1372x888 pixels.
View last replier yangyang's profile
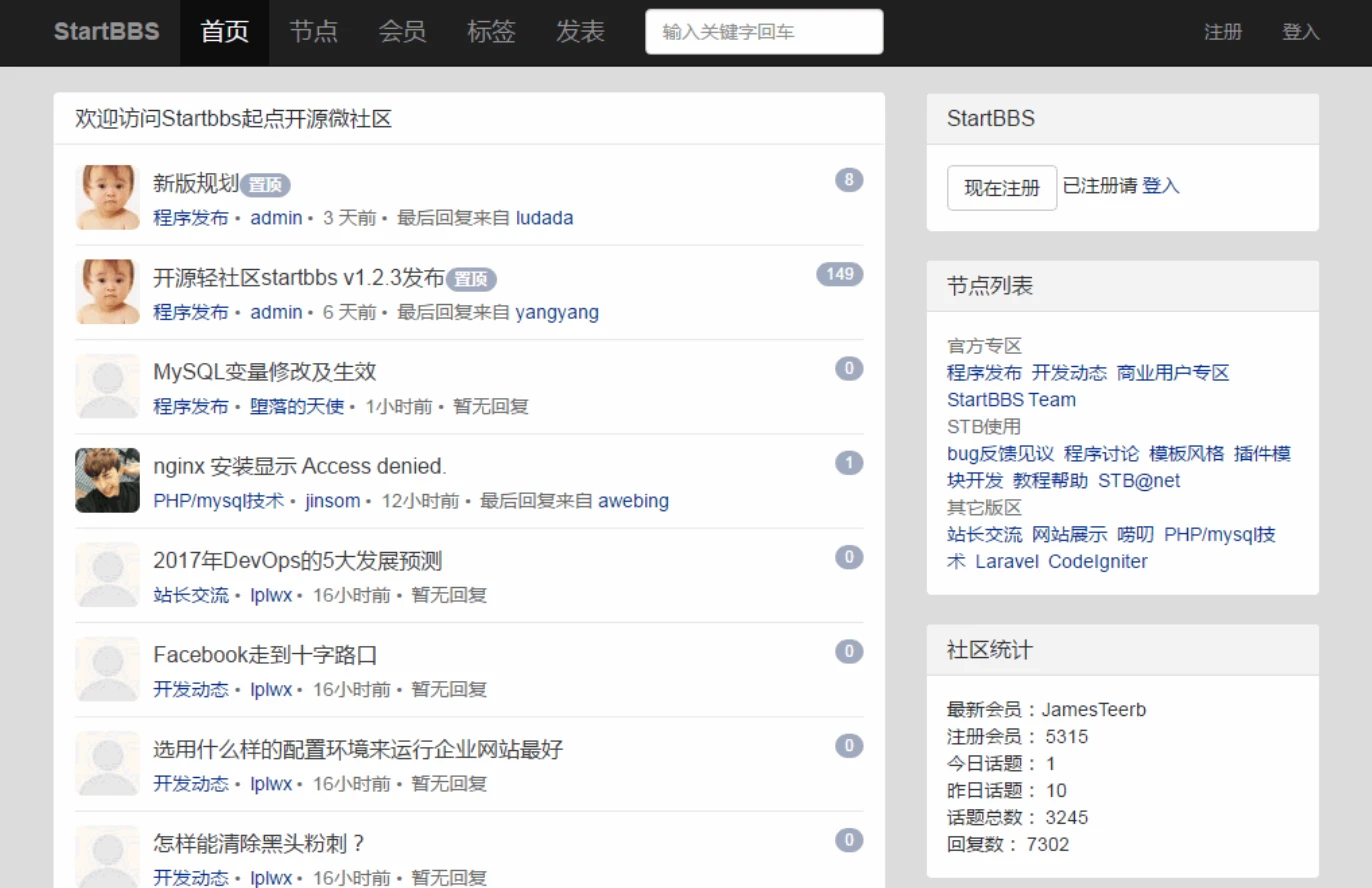pos(557,312)
